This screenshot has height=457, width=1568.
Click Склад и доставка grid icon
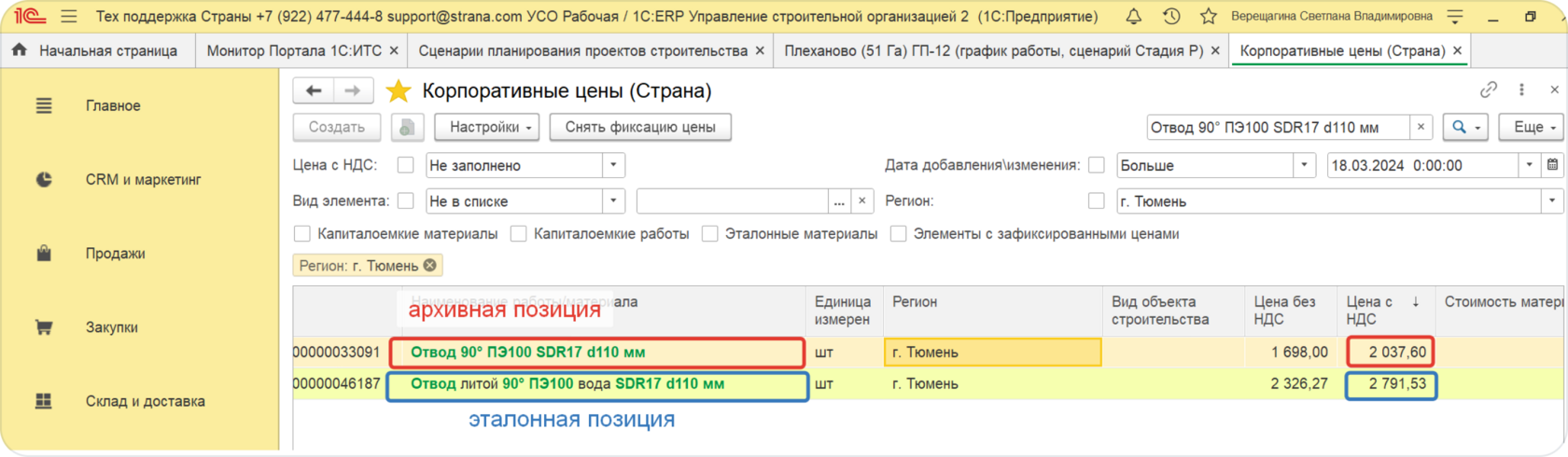tap(44, 401)
